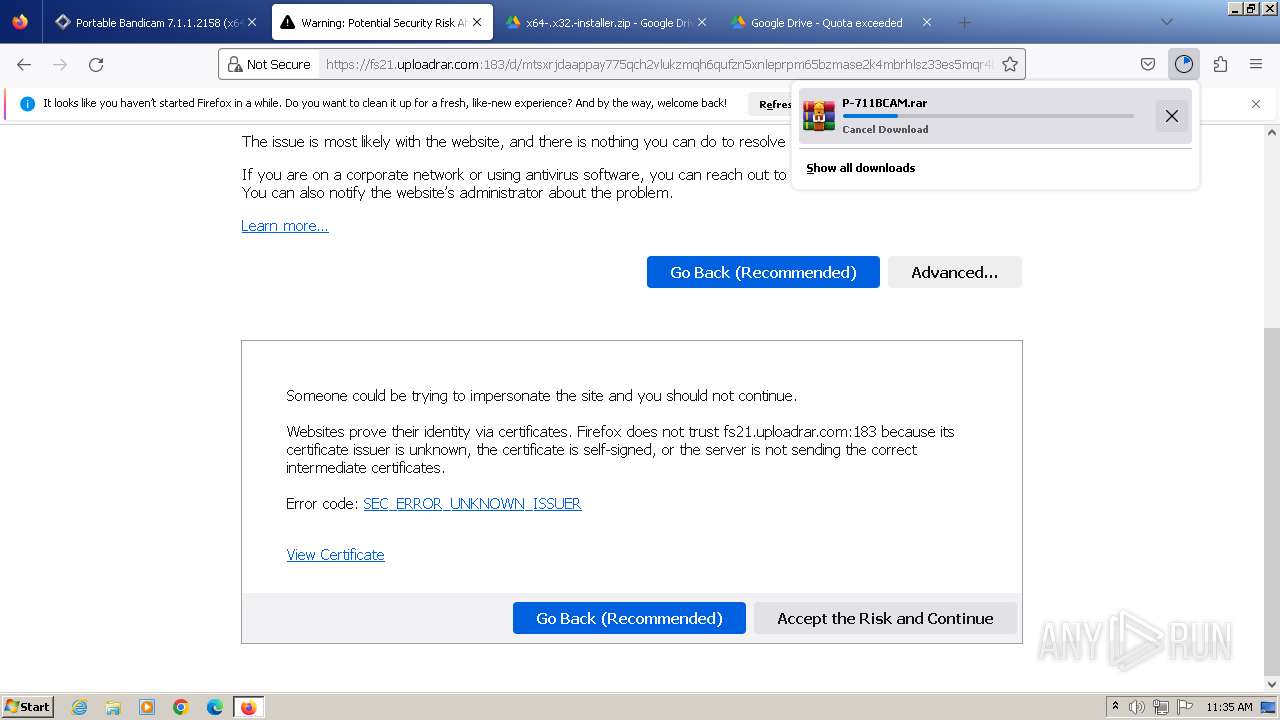The height and width of the screenshot is (720, 1280).
Task: Open the Pocket save icon
Action: (1148, 64)
